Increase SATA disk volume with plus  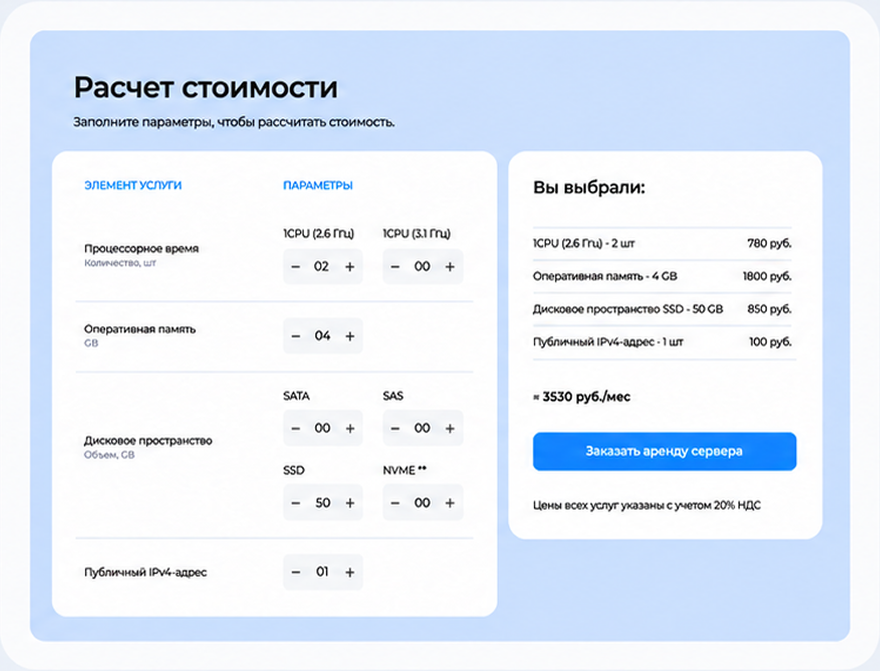click(350, 429)
